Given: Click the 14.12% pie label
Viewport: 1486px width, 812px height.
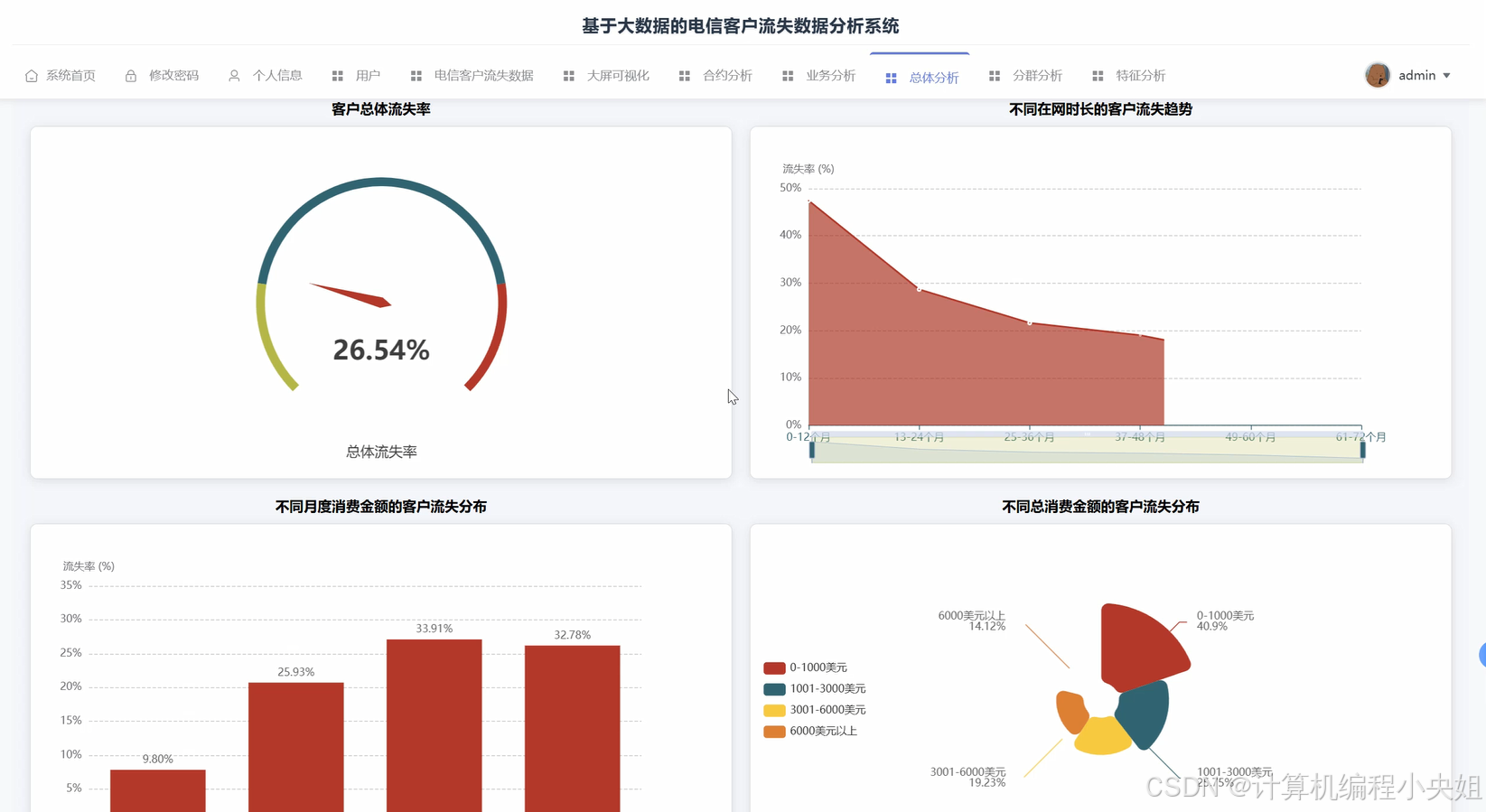Looking at the screenshot, I should [986, 627].
